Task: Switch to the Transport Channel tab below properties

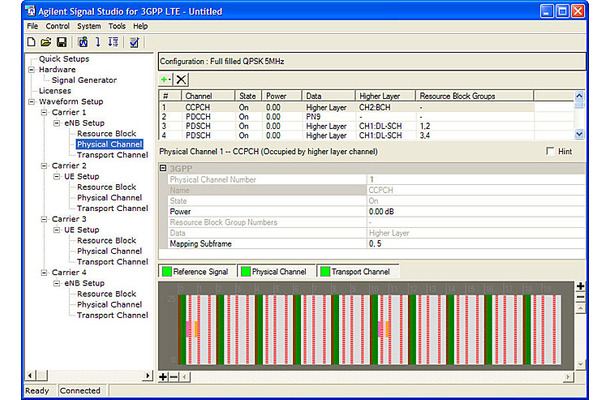Action: point(357,272)
